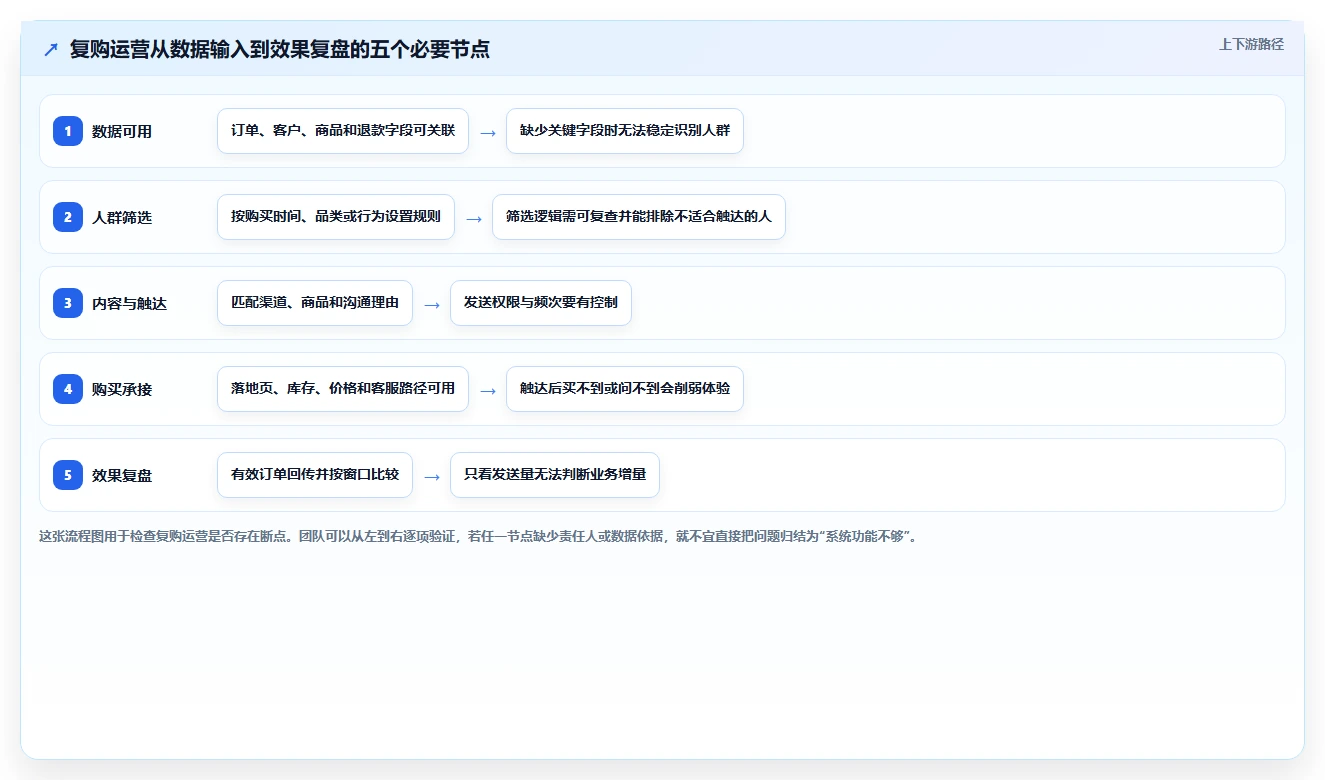
Task: Select the title 复购运营从数据输入到效果复盘的五个必要节点
Action: pos(280,49)
